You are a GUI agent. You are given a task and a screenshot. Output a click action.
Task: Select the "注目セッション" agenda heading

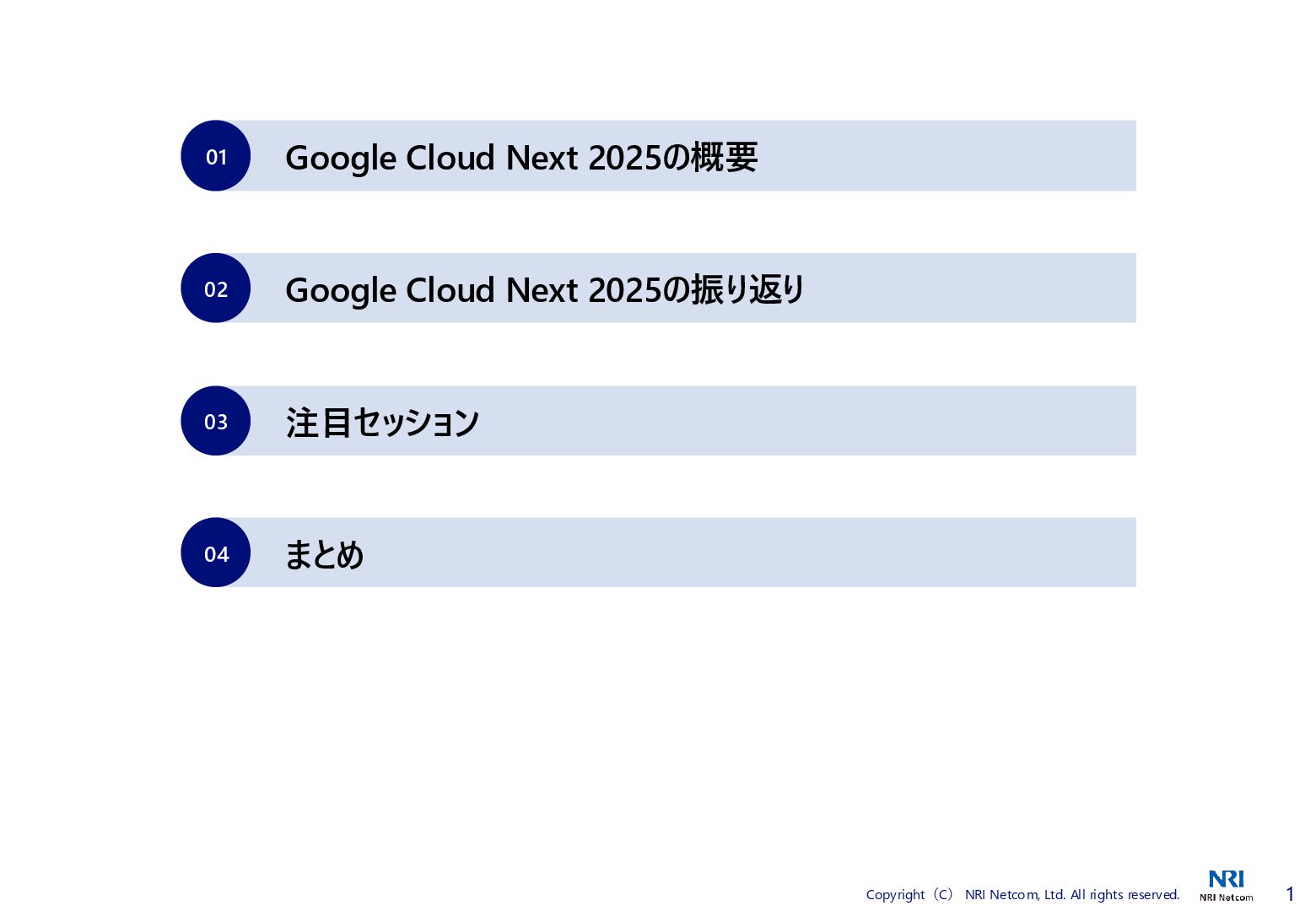pos(382,422)
